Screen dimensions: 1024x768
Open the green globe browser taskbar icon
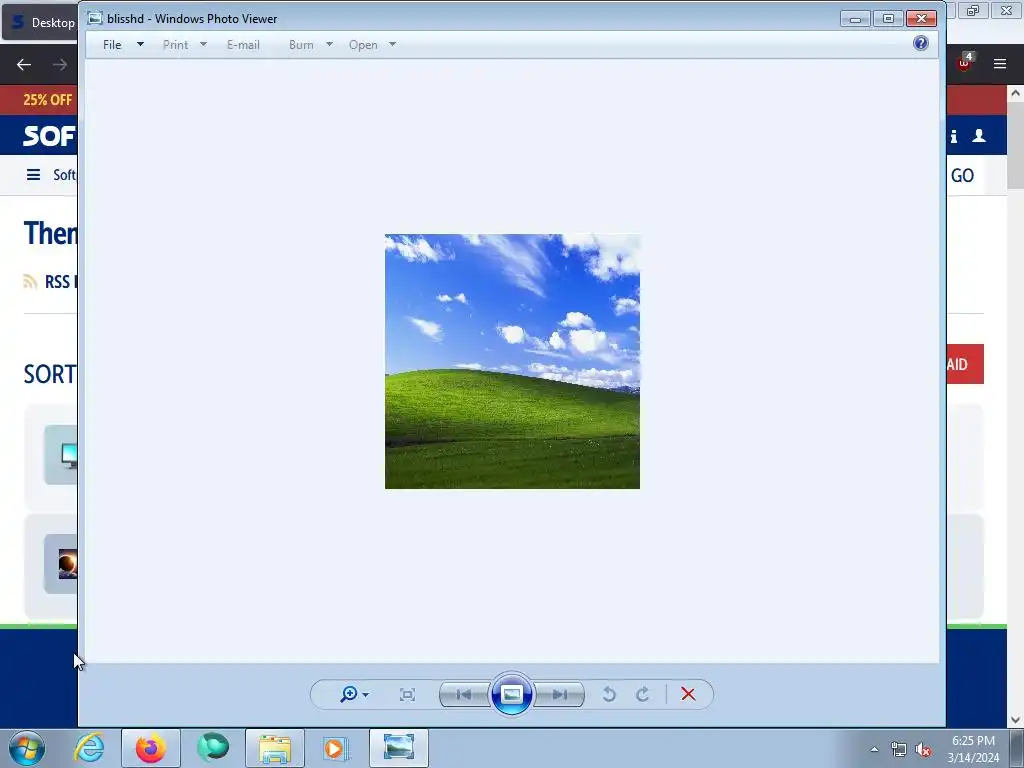tap(213, 748)
